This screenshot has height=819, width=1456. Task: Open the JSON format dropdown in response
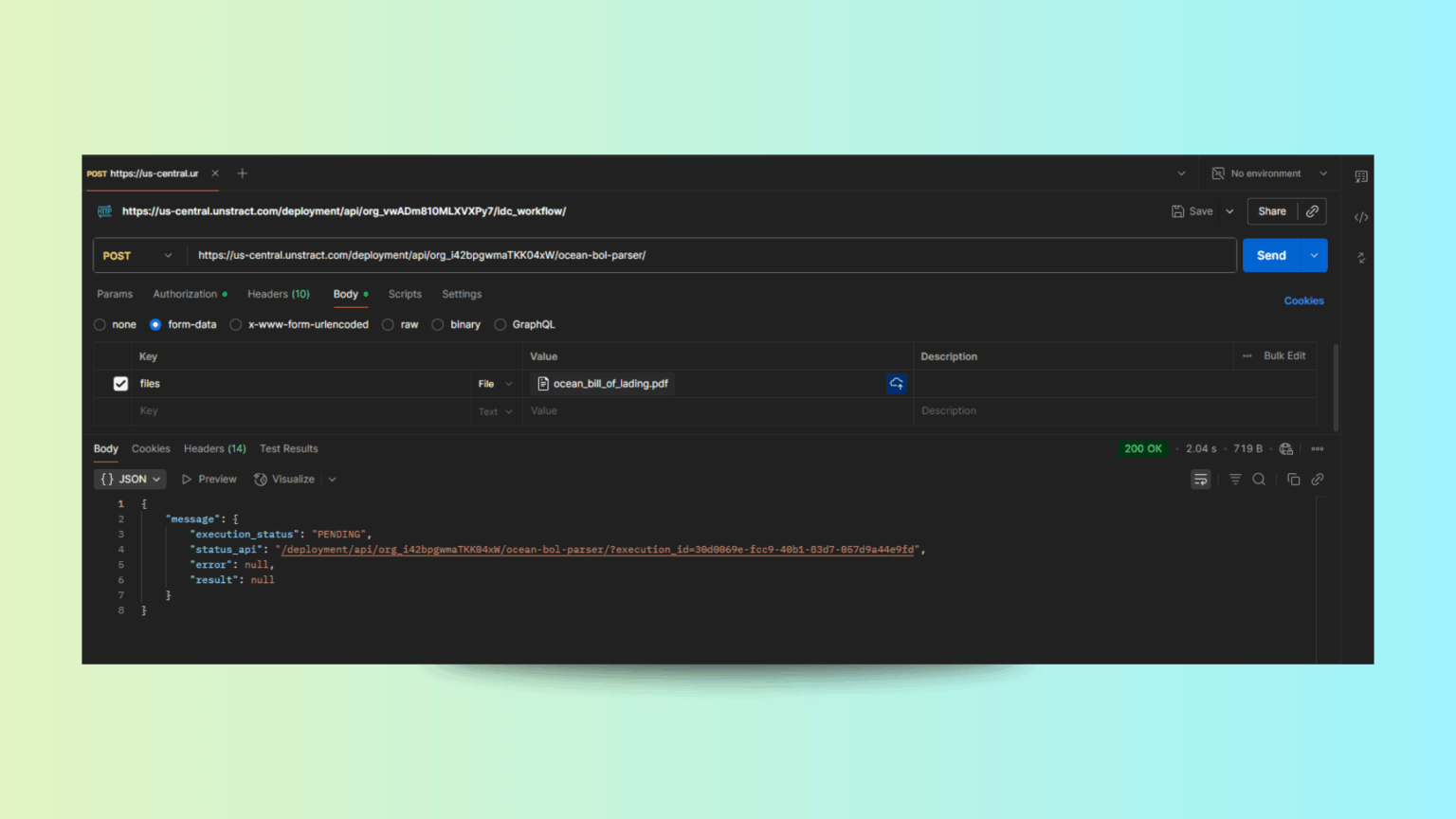click(129, 479)
